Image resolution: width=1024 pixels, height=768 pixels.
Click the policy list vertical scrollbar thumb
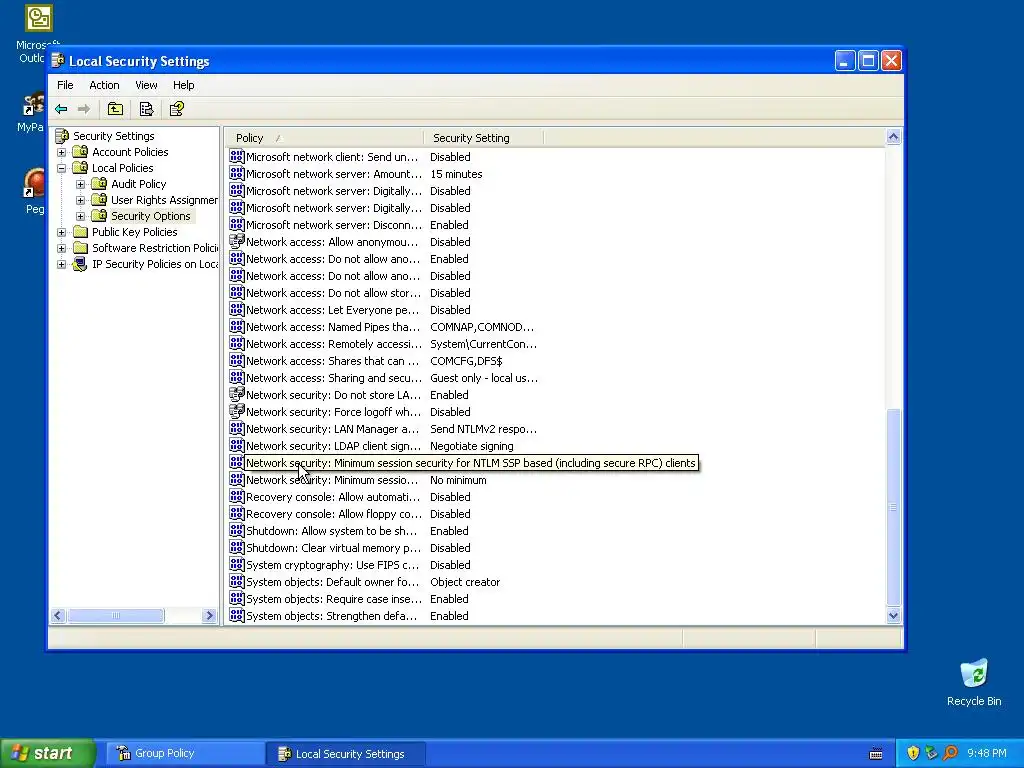pos(893,507)
